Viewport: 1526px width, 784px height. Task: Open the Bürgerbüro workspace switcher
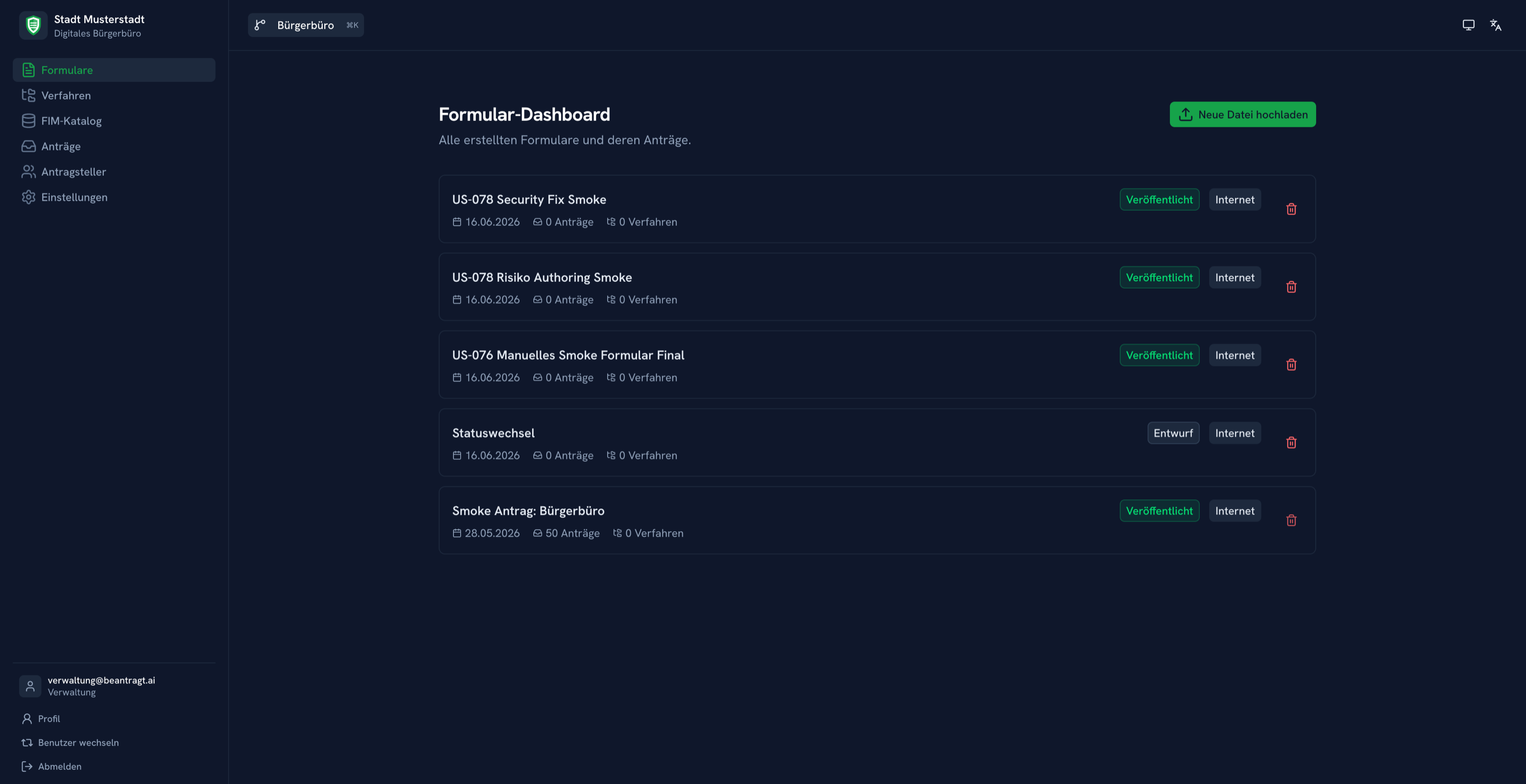pos(306,25)
